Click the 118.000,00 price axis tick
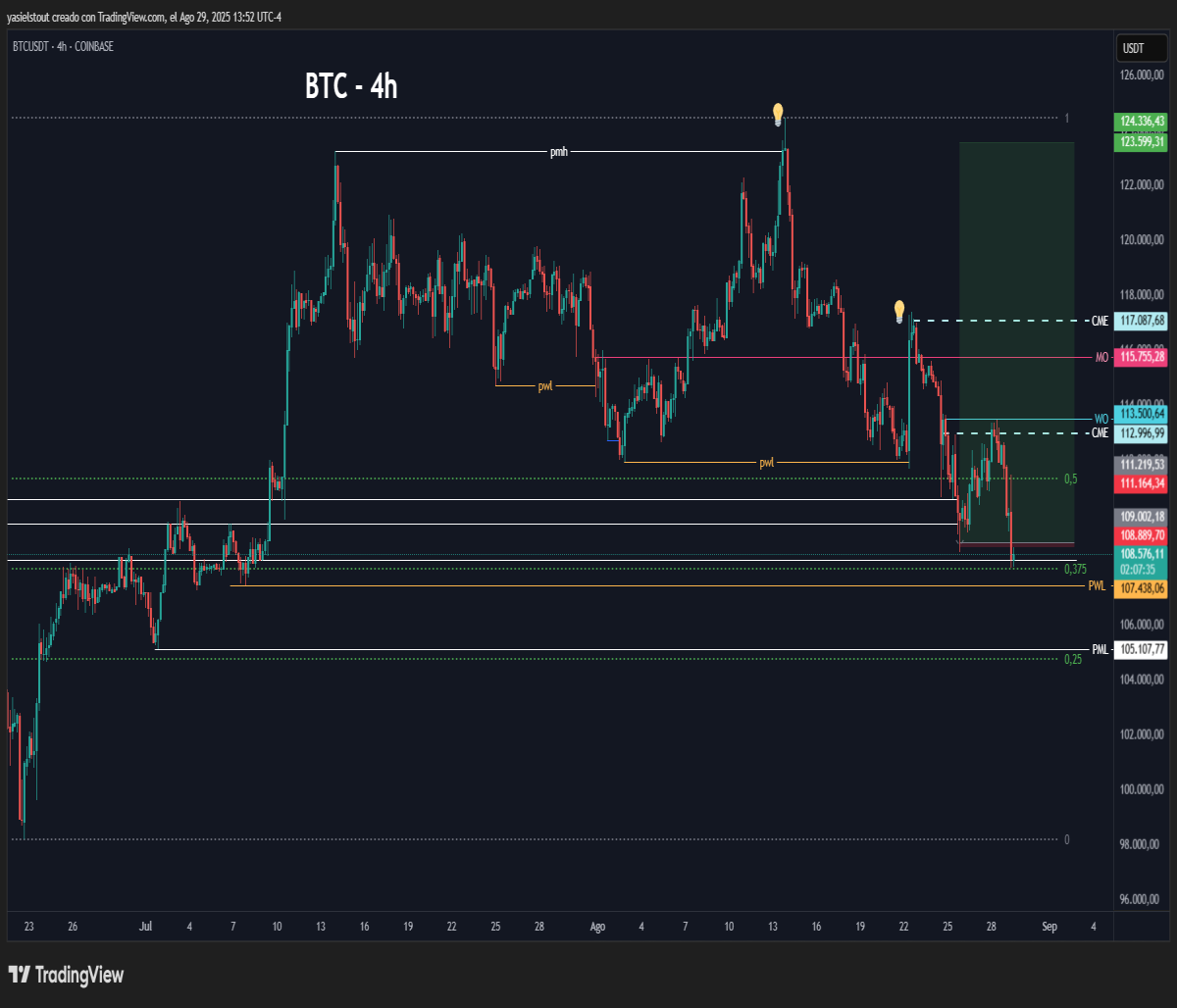The image size is (1177, 1008). coord(1144,294)
